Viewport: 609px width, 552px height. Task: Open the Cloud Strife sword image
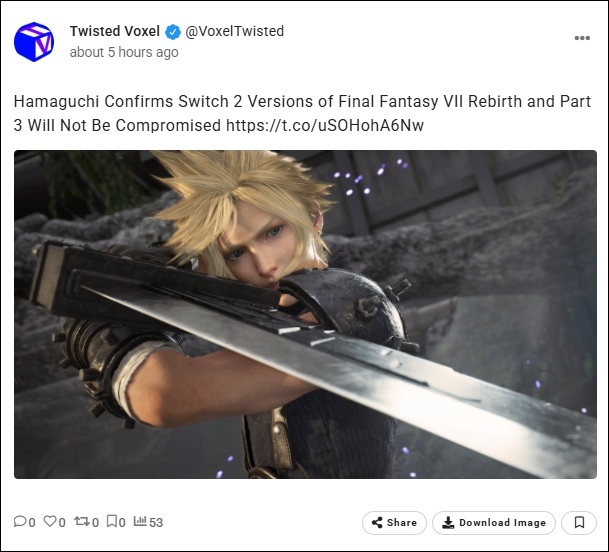pos(305,314)
